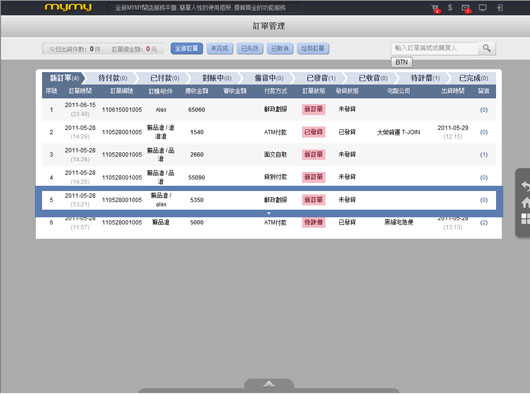The image size is (530, 394).
Task: Switch to the 已完成(0) stage tab
Action: (x=473, y=78)
